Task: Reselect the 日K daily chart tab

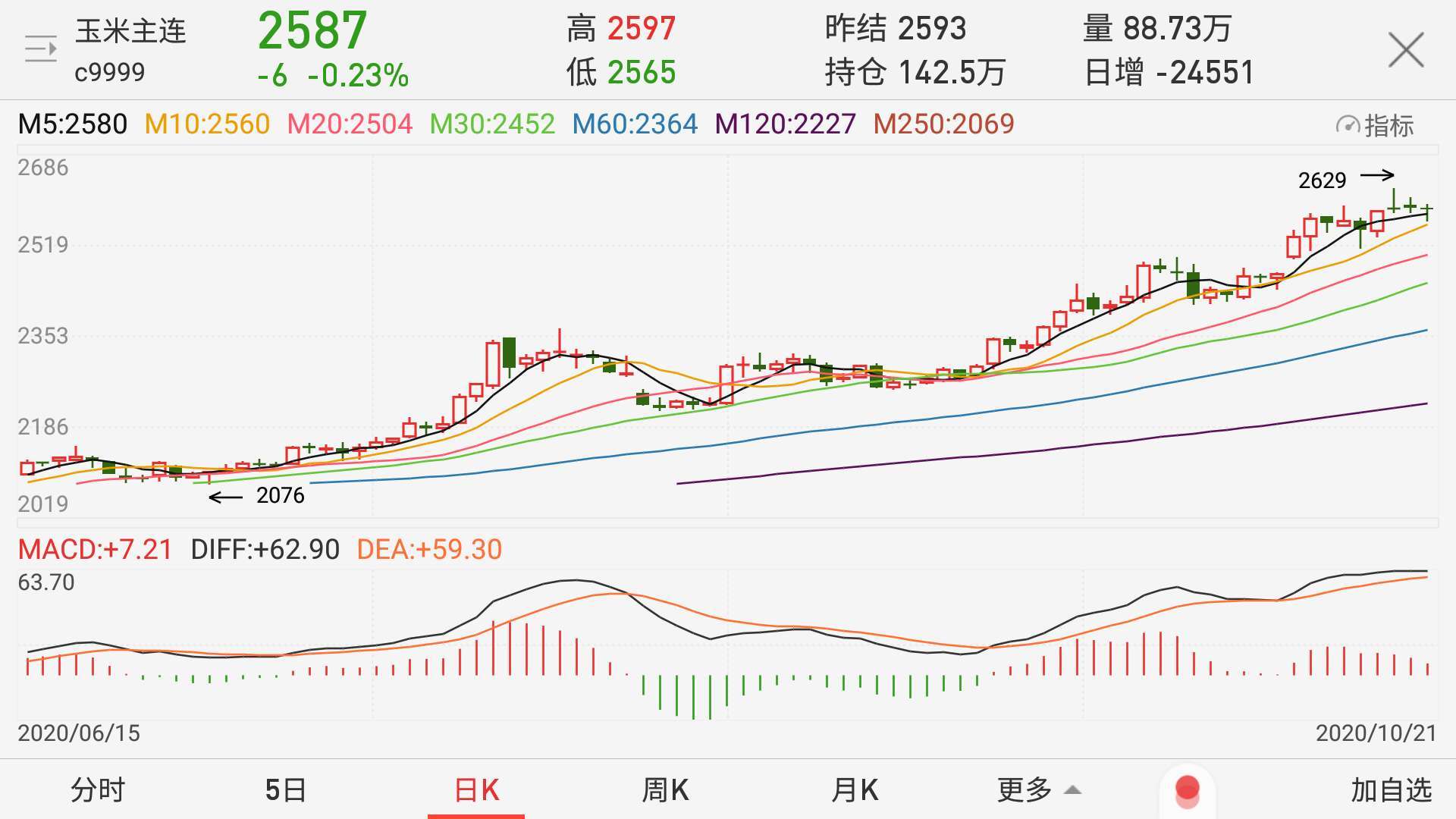Action: 475,789
